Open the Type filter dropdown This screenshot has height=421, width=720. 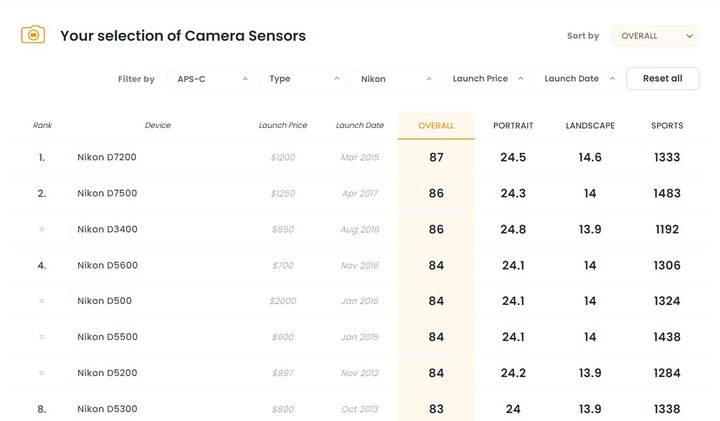point(303,79)
